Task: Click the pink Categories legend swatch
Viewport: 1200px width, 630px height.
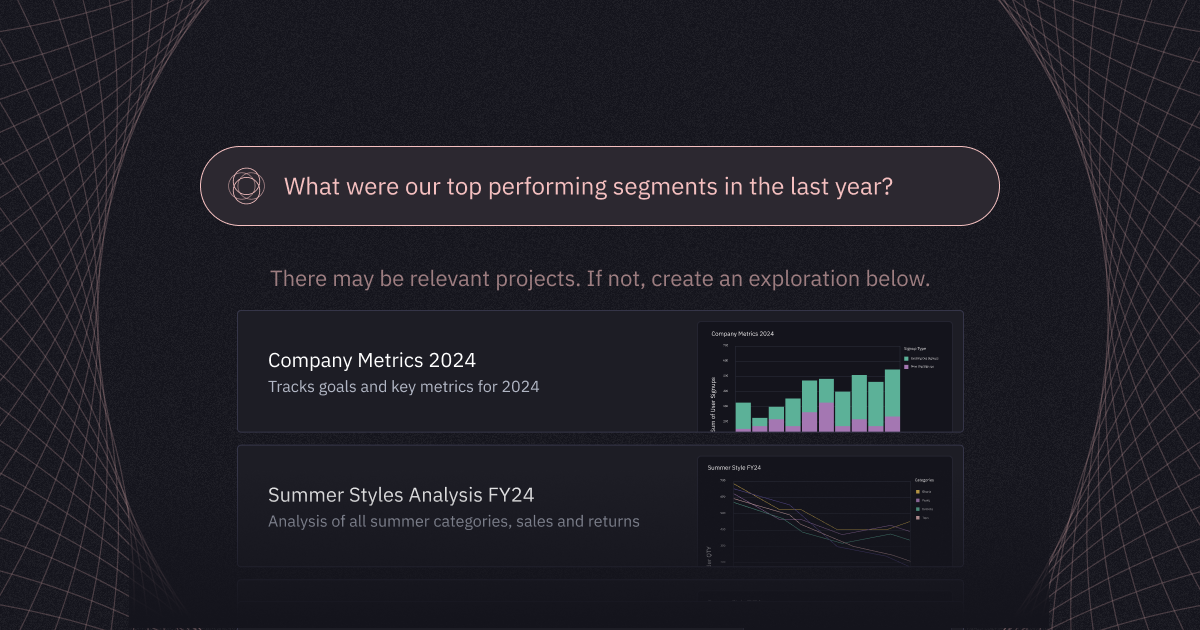Action: [918, 518]
